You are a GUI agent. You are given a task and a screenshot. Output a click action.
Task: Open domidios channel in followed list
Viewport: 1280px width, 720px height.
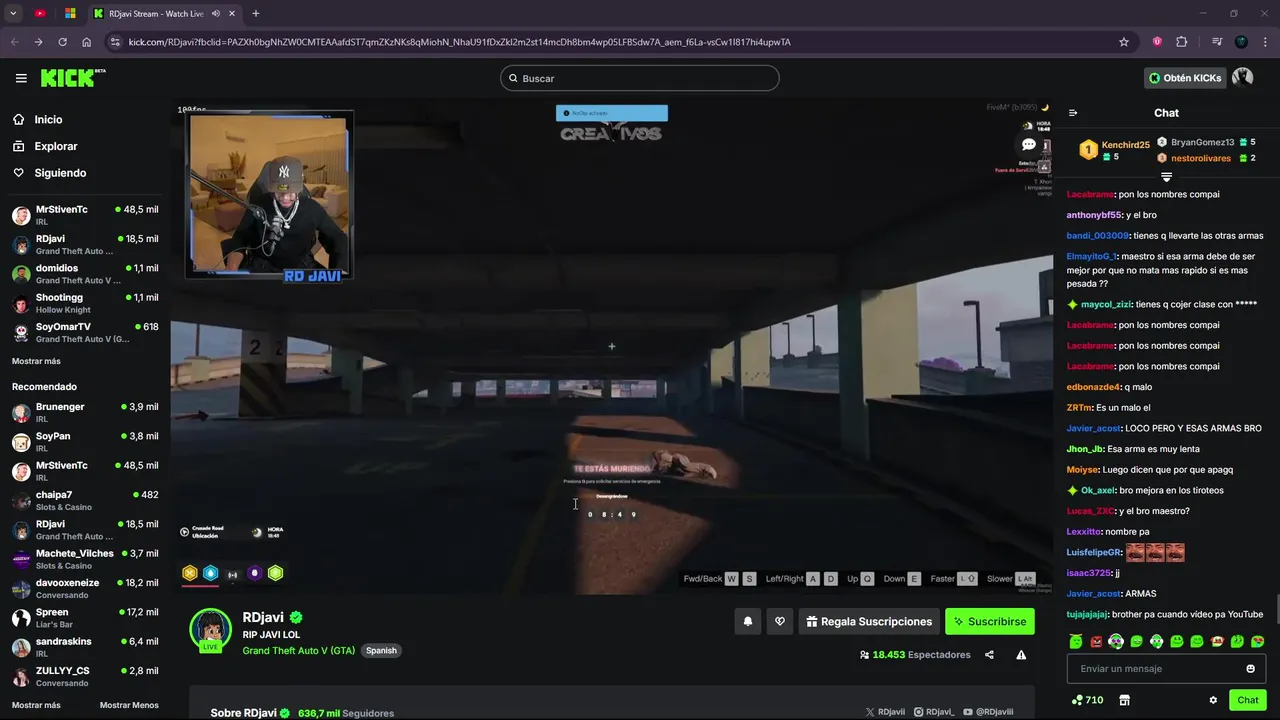click(x=85, y=274)
